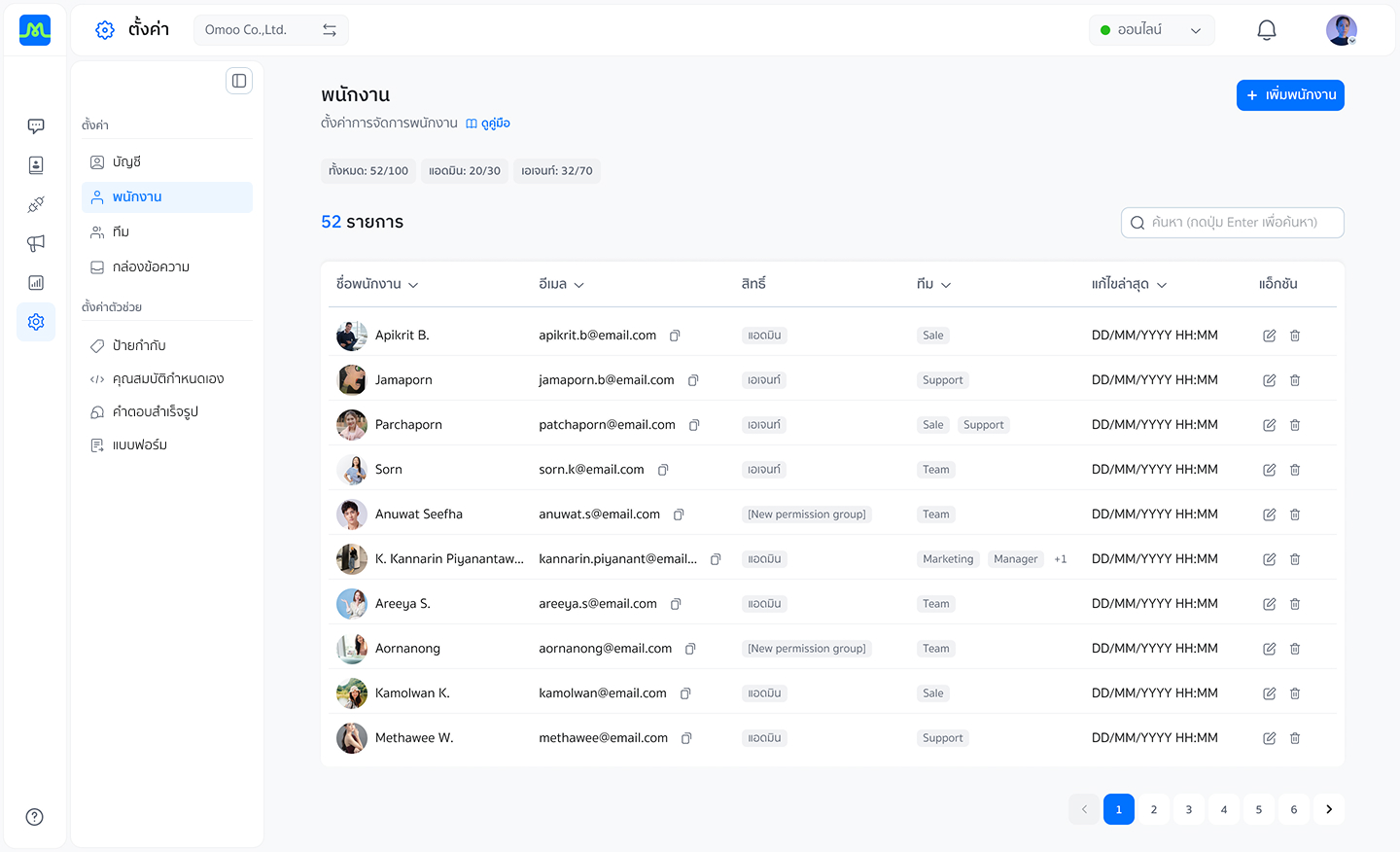Edit employee Sorn
Screen dimensions: 1400x852
coord(1269,470)
